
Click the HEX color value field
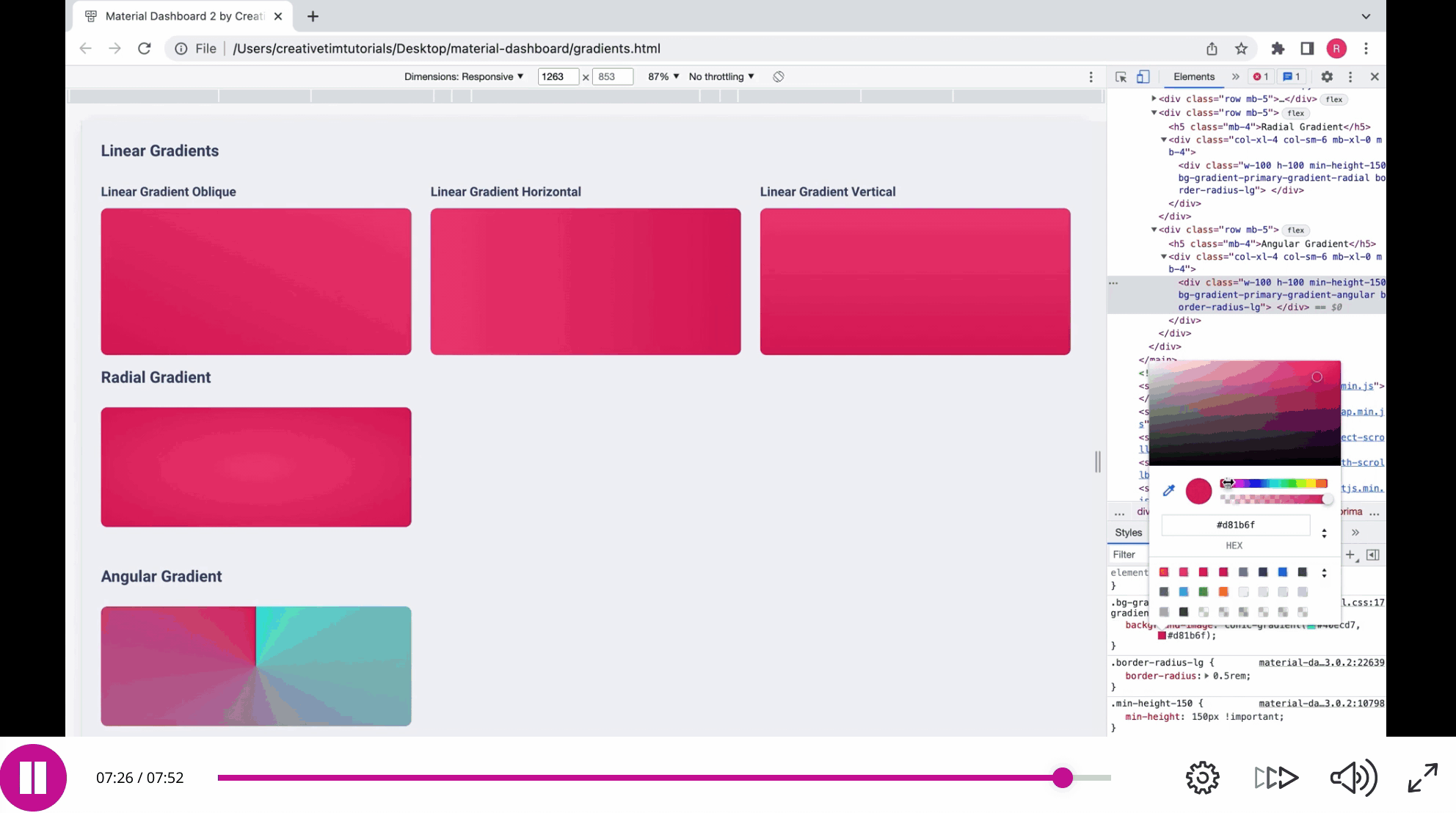pyautogui.click(x=1235, y=525)
